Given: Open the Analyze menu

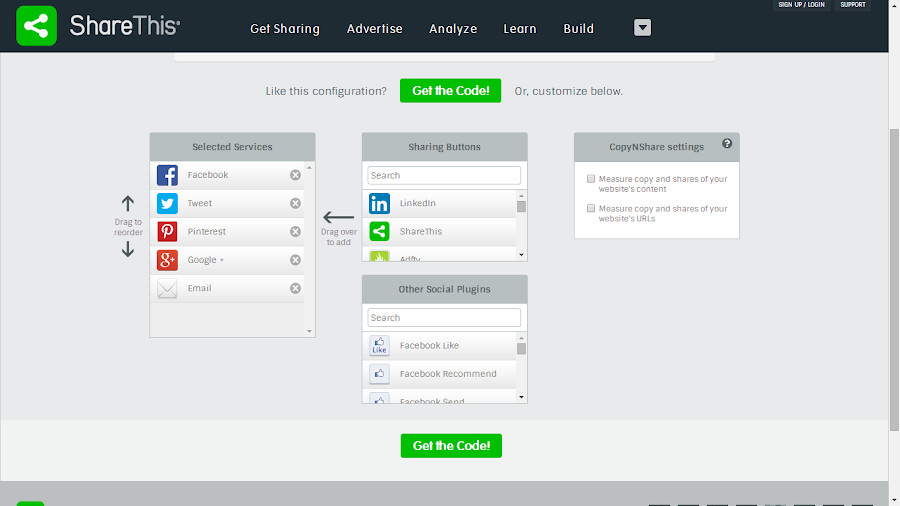Looking at the screenshot, I should click(453, 29).
